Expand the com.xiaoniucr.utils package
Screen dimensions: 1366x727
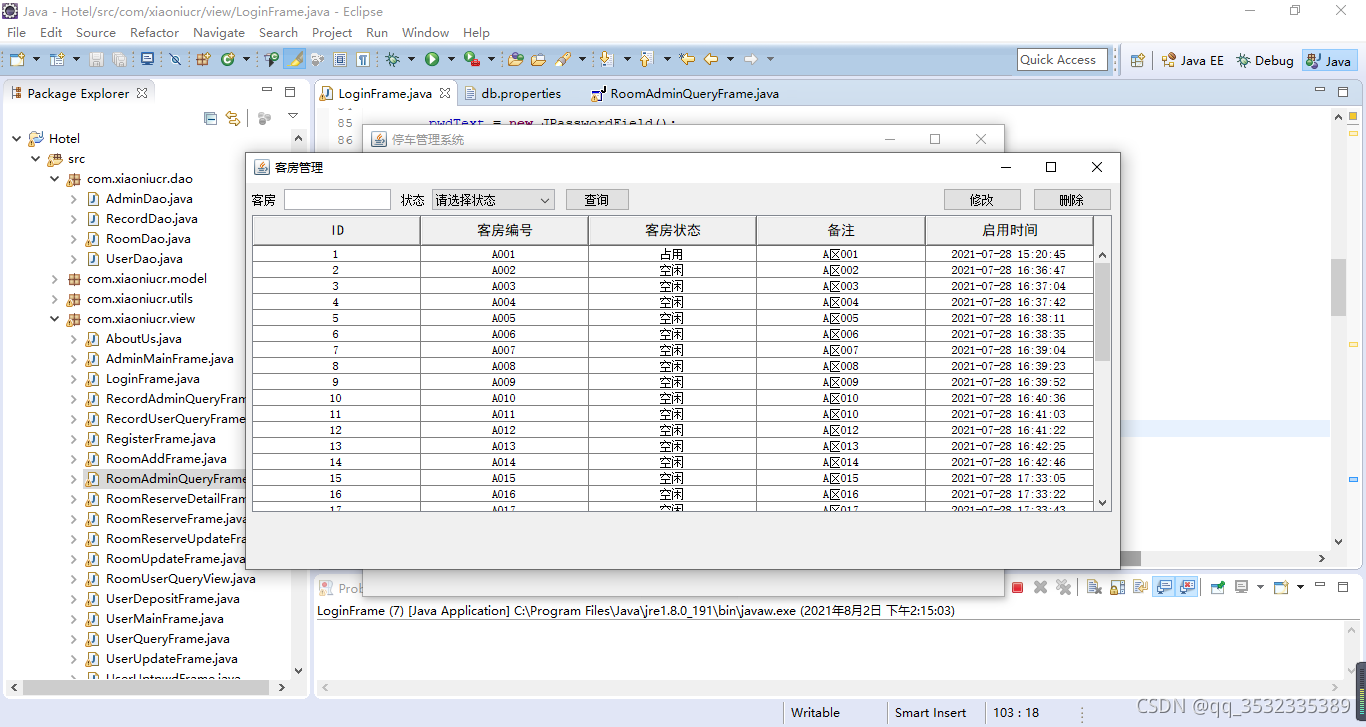(x=55, y=299)
